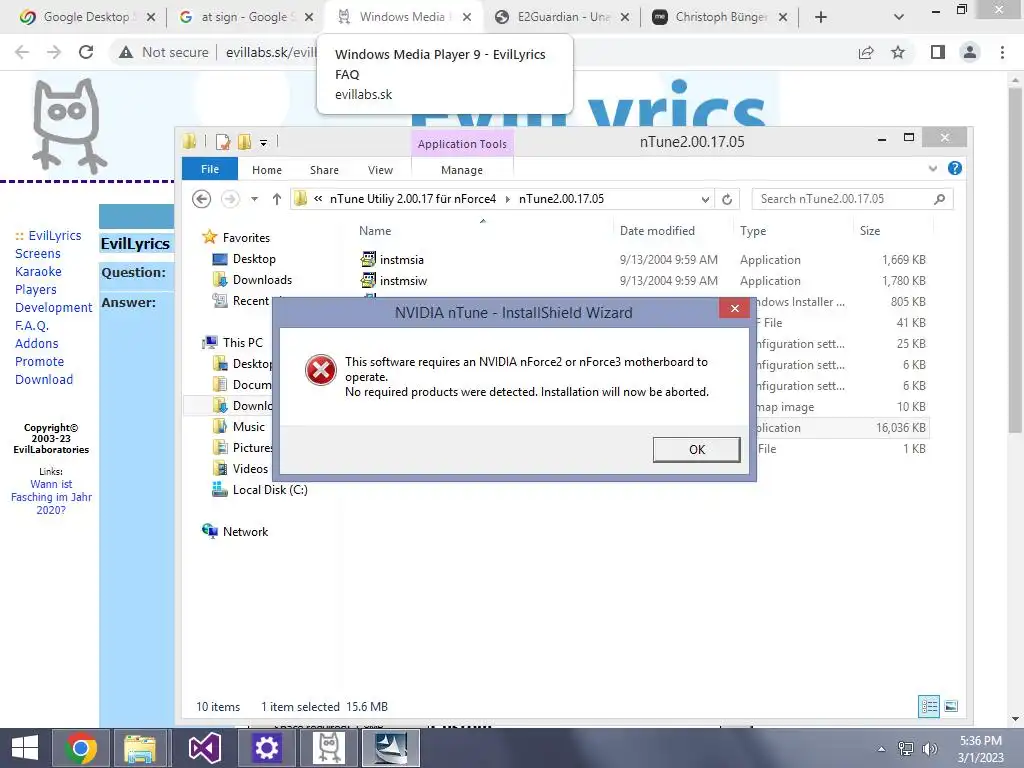The width and height of the screenshot is (1024, 768).
Task: Open Chrome three-dot menu
Action: (1002, 52)
